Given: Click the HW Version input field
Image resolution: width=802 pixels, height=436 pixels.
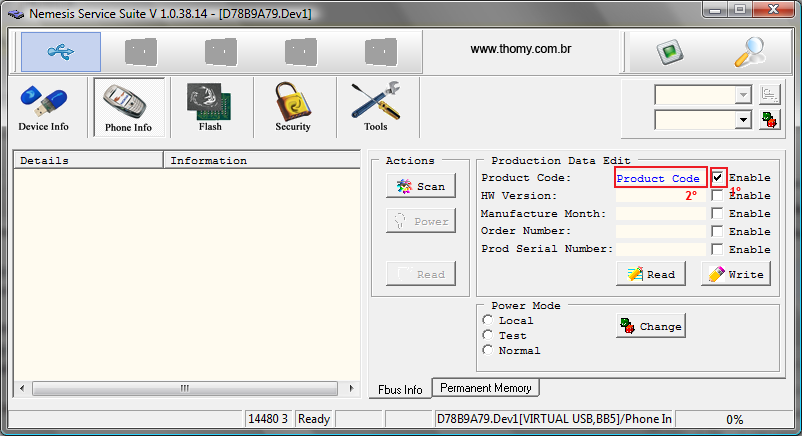Looking at the screenshot, I should point(661,195).
